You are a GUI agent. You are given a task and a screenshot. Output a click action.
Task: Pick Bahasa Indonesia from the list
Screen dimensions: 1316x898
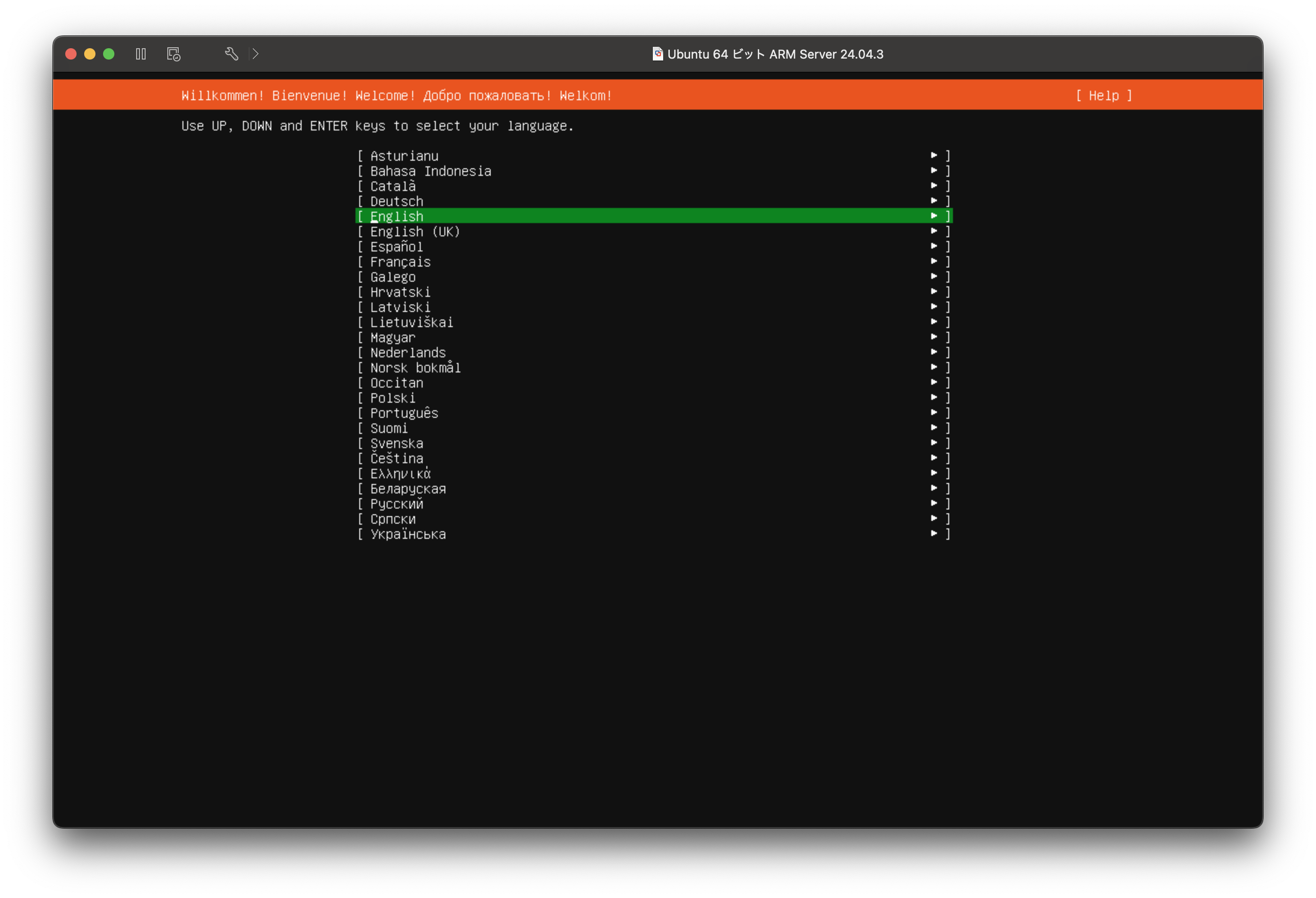[430, 171]
